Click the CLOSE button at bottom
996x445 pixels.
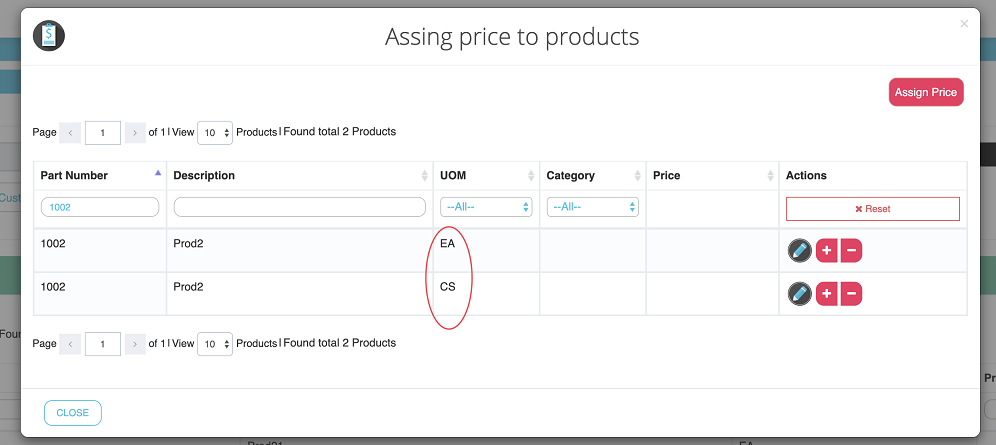click(x=72, y=412)
